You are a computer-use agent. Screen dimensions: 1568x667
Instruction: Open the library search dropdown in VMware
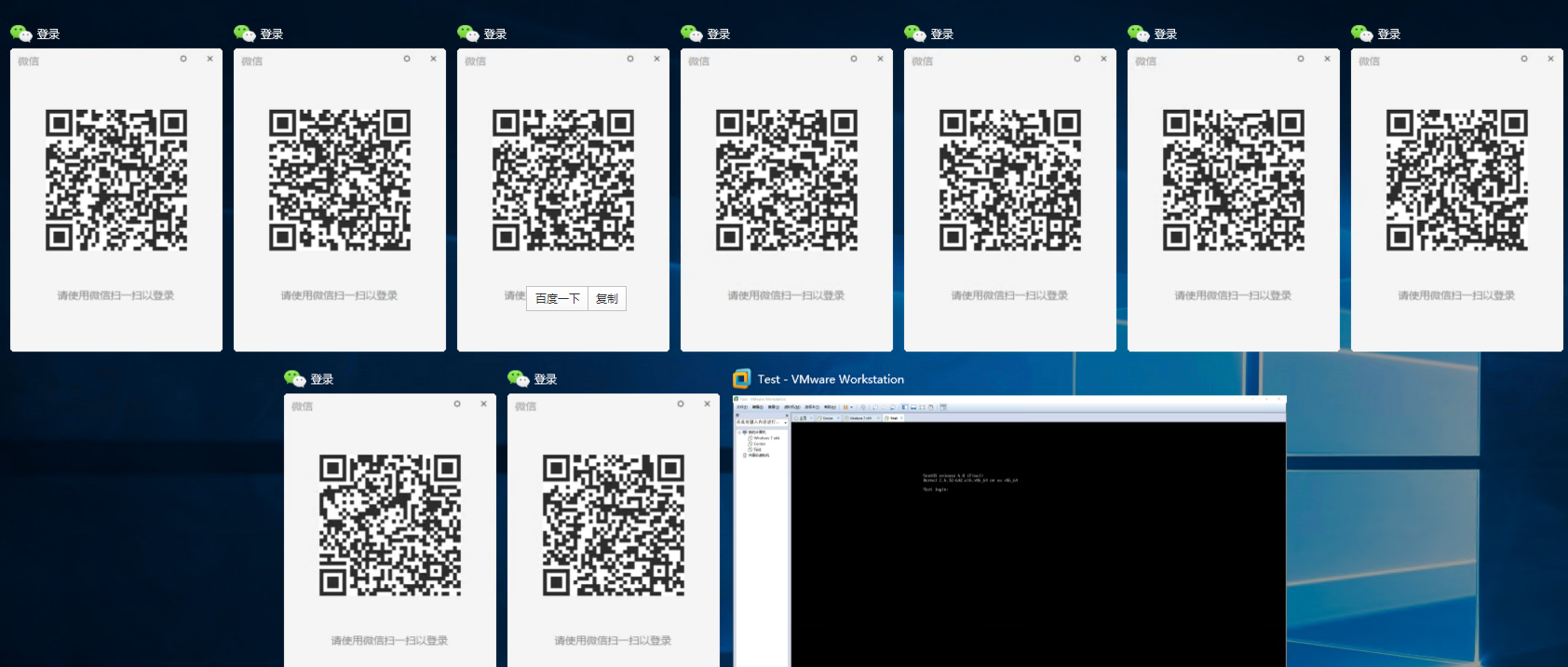tap(785, 422)
